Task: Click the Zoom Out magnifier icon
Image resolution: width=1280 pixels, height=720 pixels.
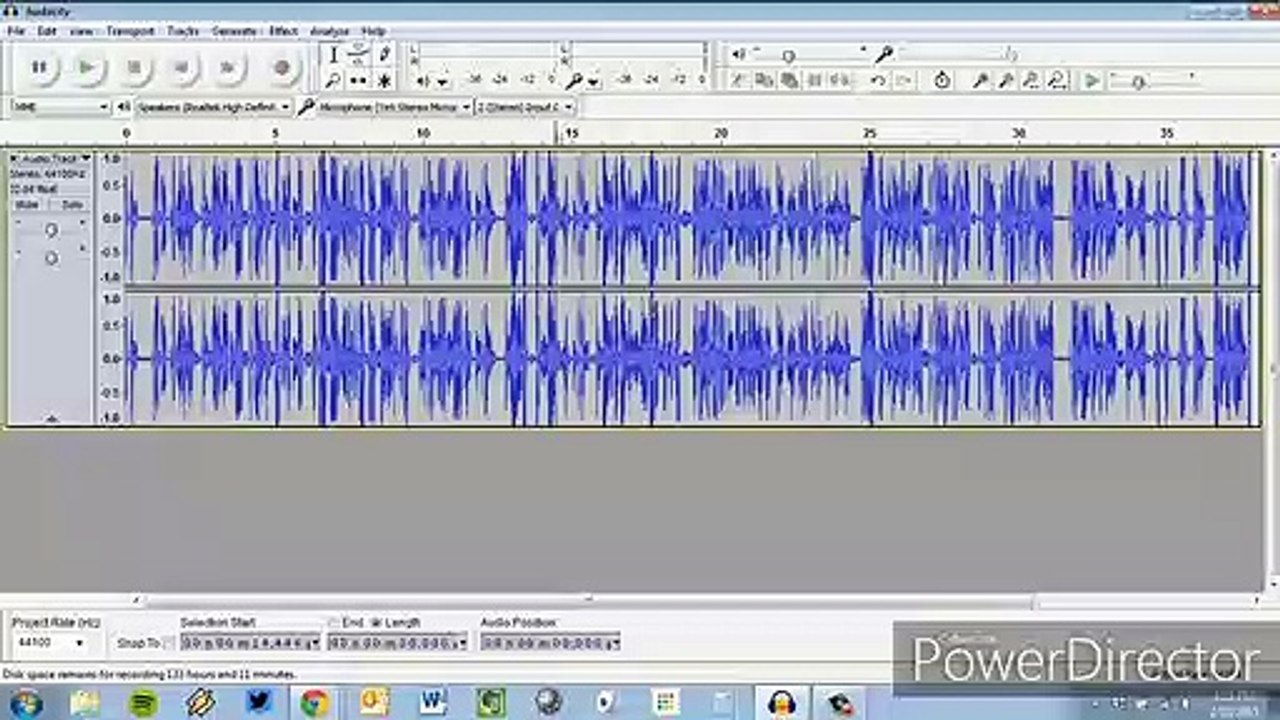Action: (1006, 80)
